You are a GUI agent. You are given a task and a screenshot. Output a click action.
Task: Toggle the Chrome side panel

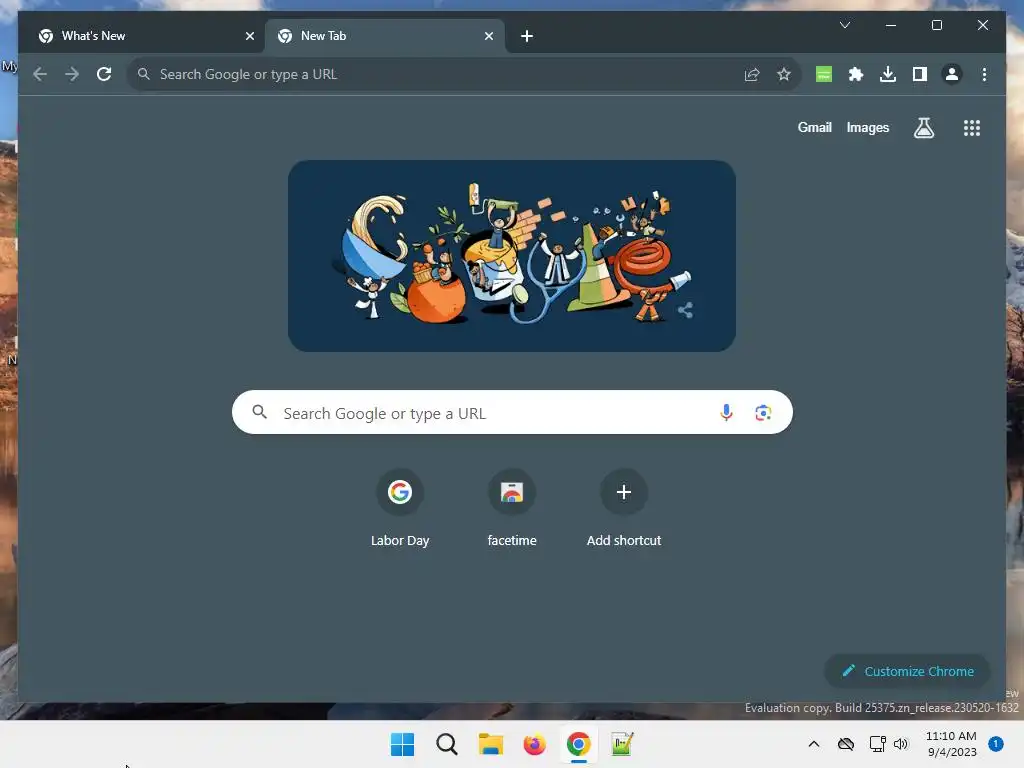pos(920,74)
